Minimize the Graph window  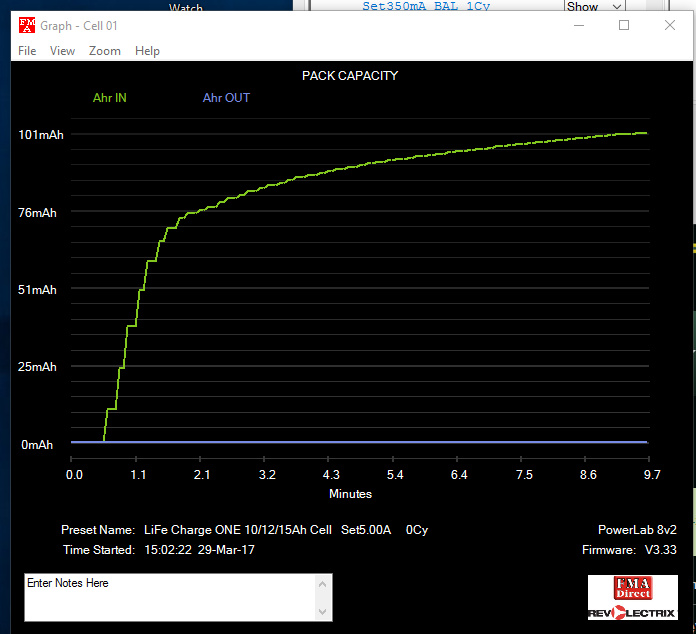click(x=578, y=26)
